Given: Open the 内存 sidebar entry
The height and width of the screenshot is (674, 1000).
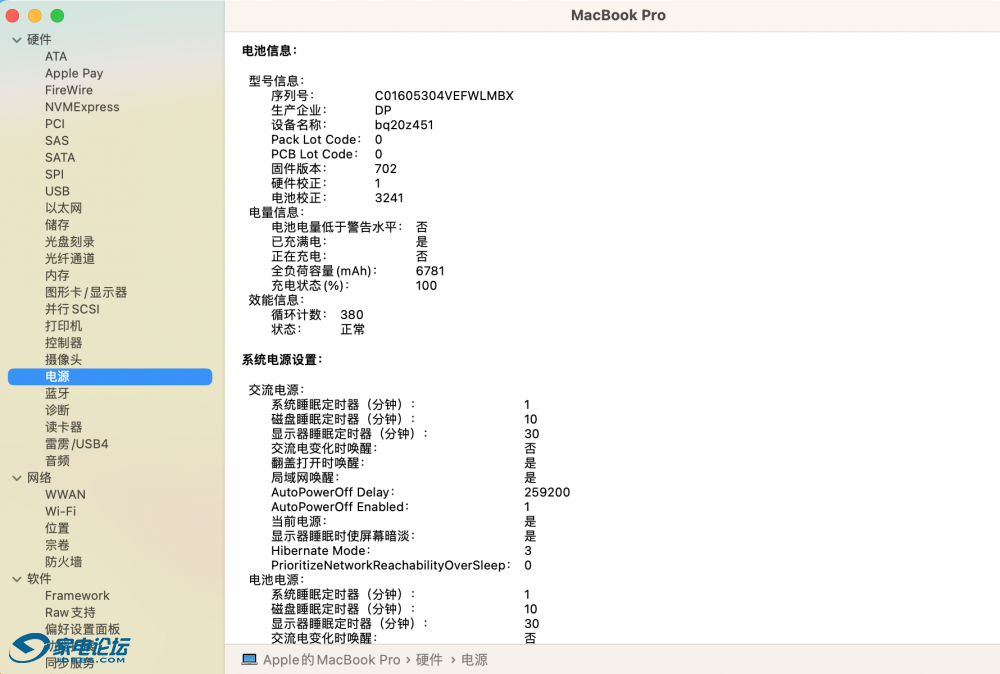Looking at the screenshot, I should point(57,275).
